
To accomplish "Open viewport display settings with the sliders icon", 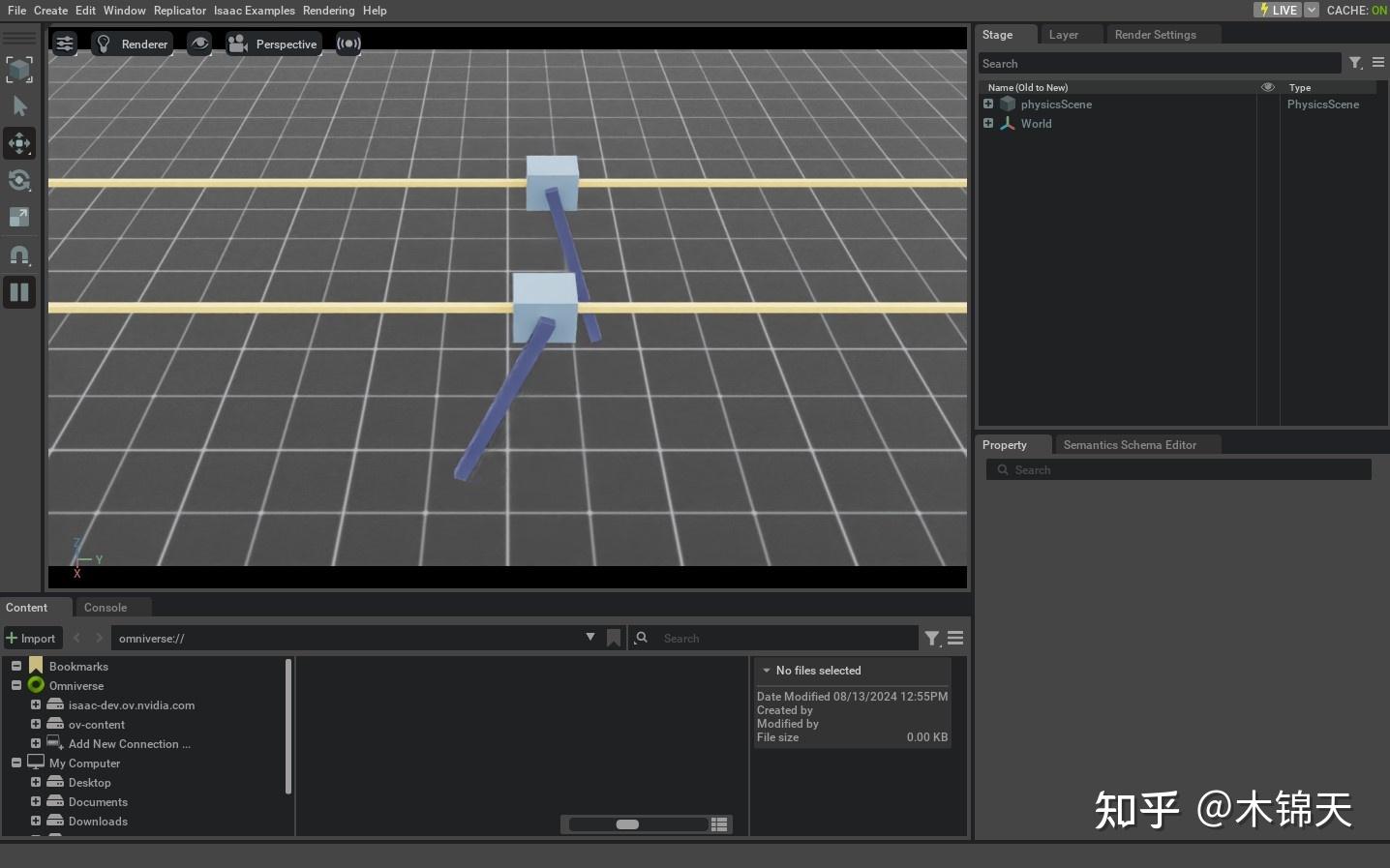I will 64,43.
